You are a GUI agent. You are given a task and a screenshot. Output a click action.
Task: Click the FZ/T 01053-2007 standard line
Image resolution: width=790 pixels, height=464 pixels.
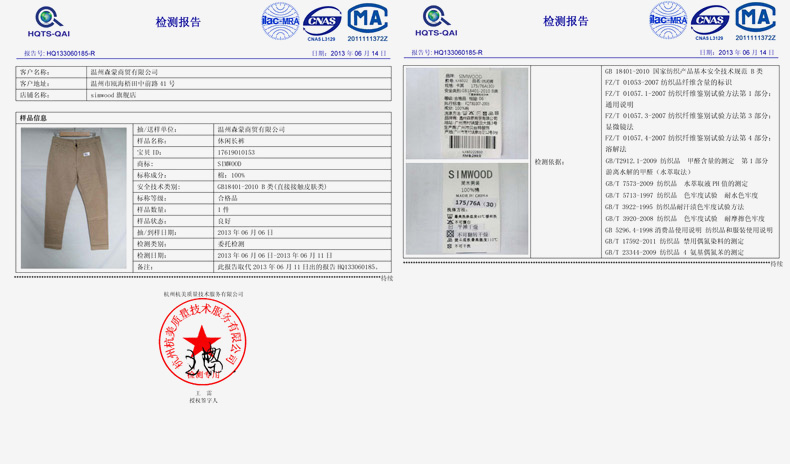[x=669, y=83]
